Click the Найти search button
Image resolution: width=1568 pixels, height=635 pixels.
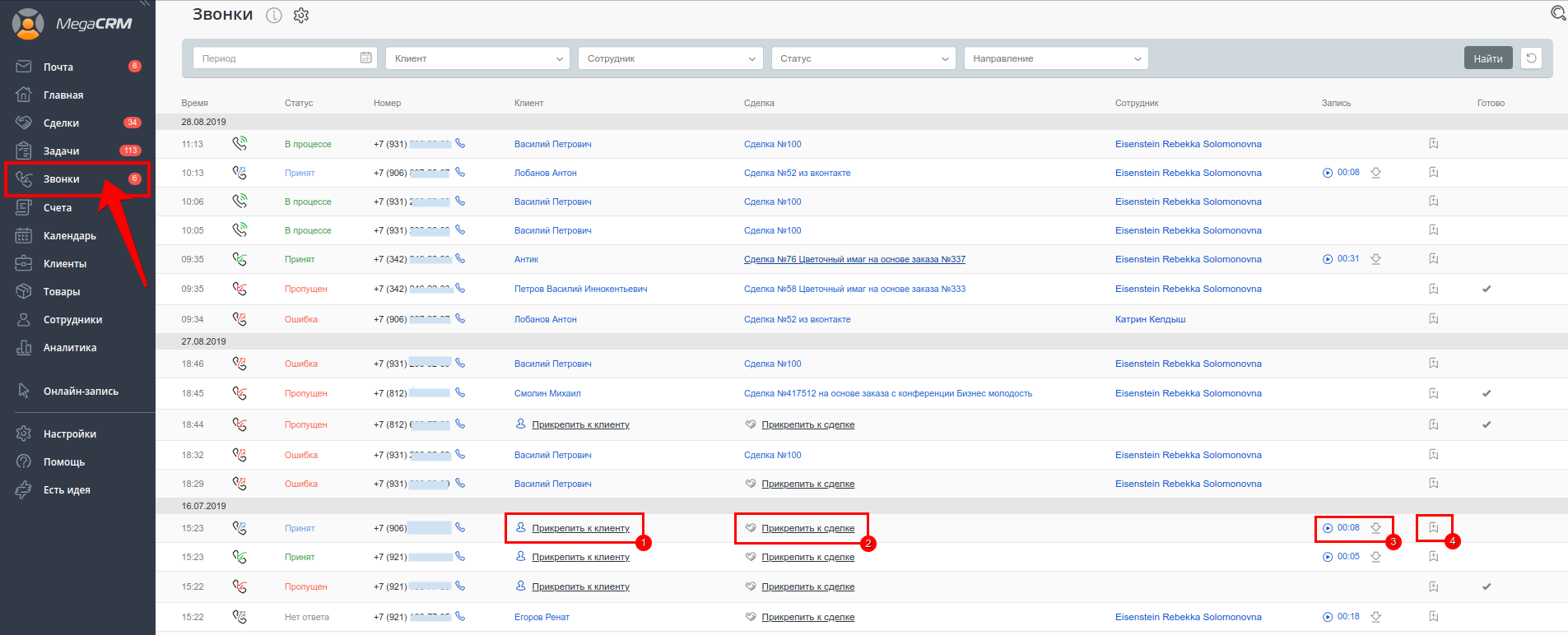pos(1488,58)
